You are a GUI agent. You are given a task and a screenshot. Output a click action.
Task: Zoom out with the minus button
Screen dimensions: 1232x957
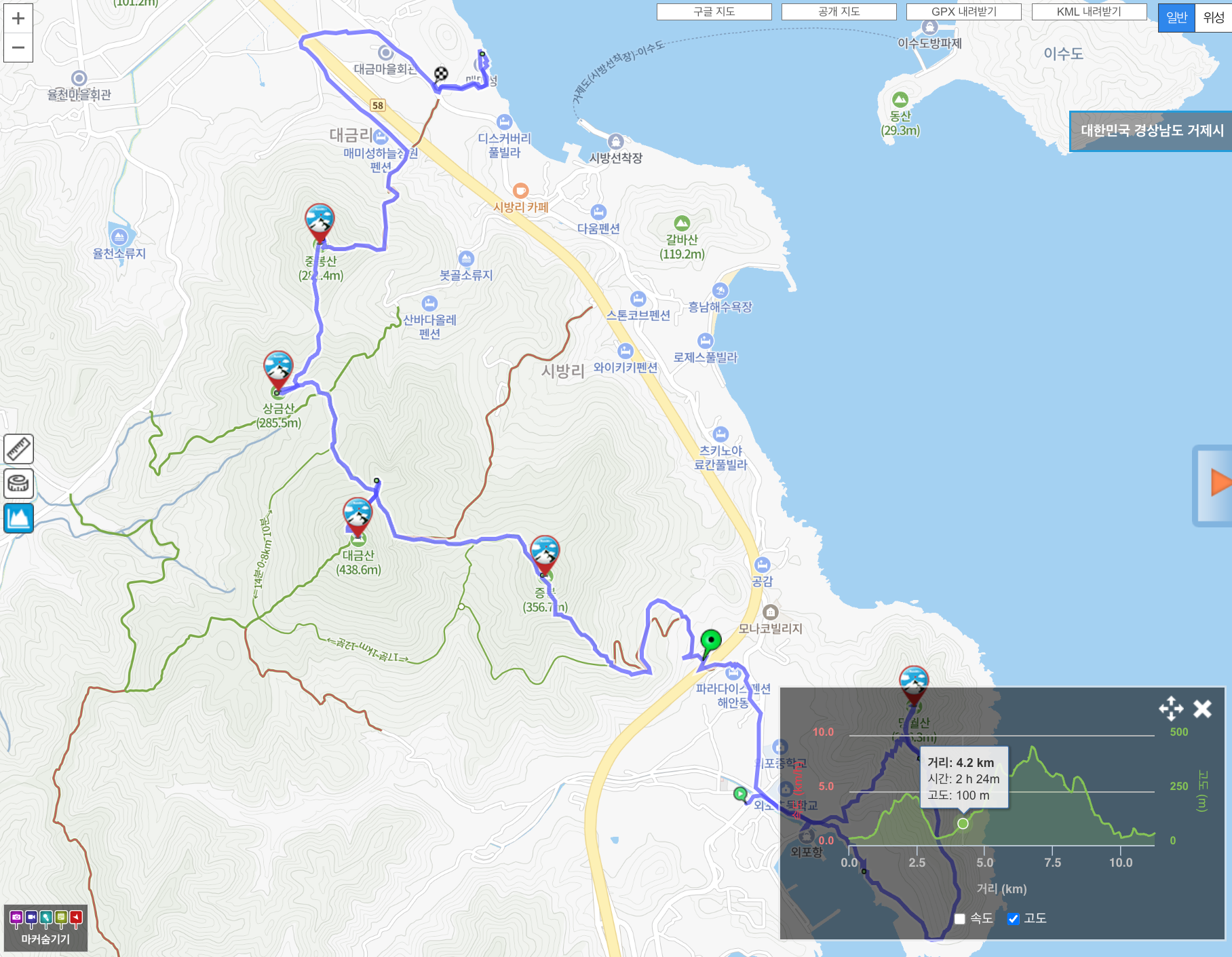pyautogui.click(x=18, y=48)
